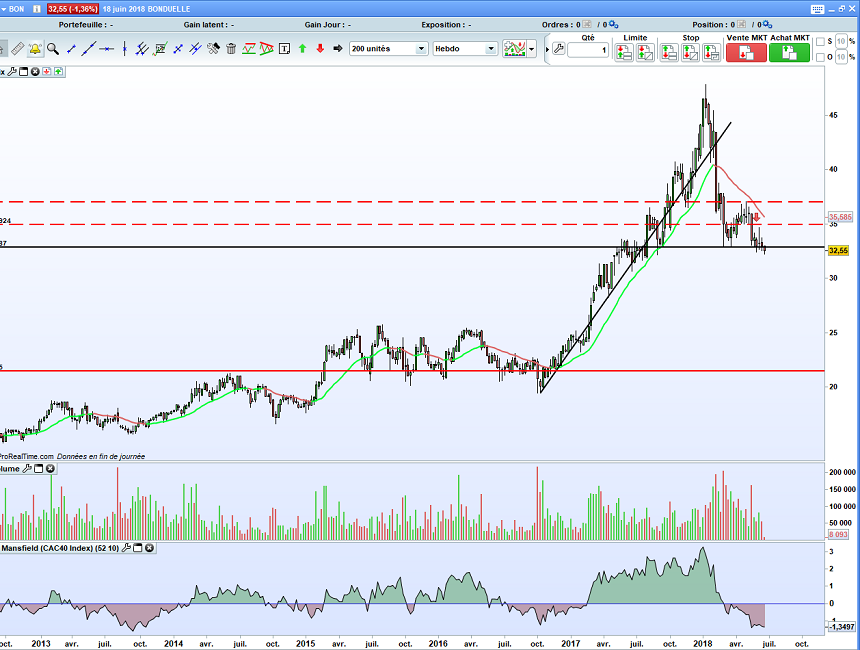The height and width of the screenshot is (650, 860).
Task: Open price panel wrench settings
Action: [12, 71]
